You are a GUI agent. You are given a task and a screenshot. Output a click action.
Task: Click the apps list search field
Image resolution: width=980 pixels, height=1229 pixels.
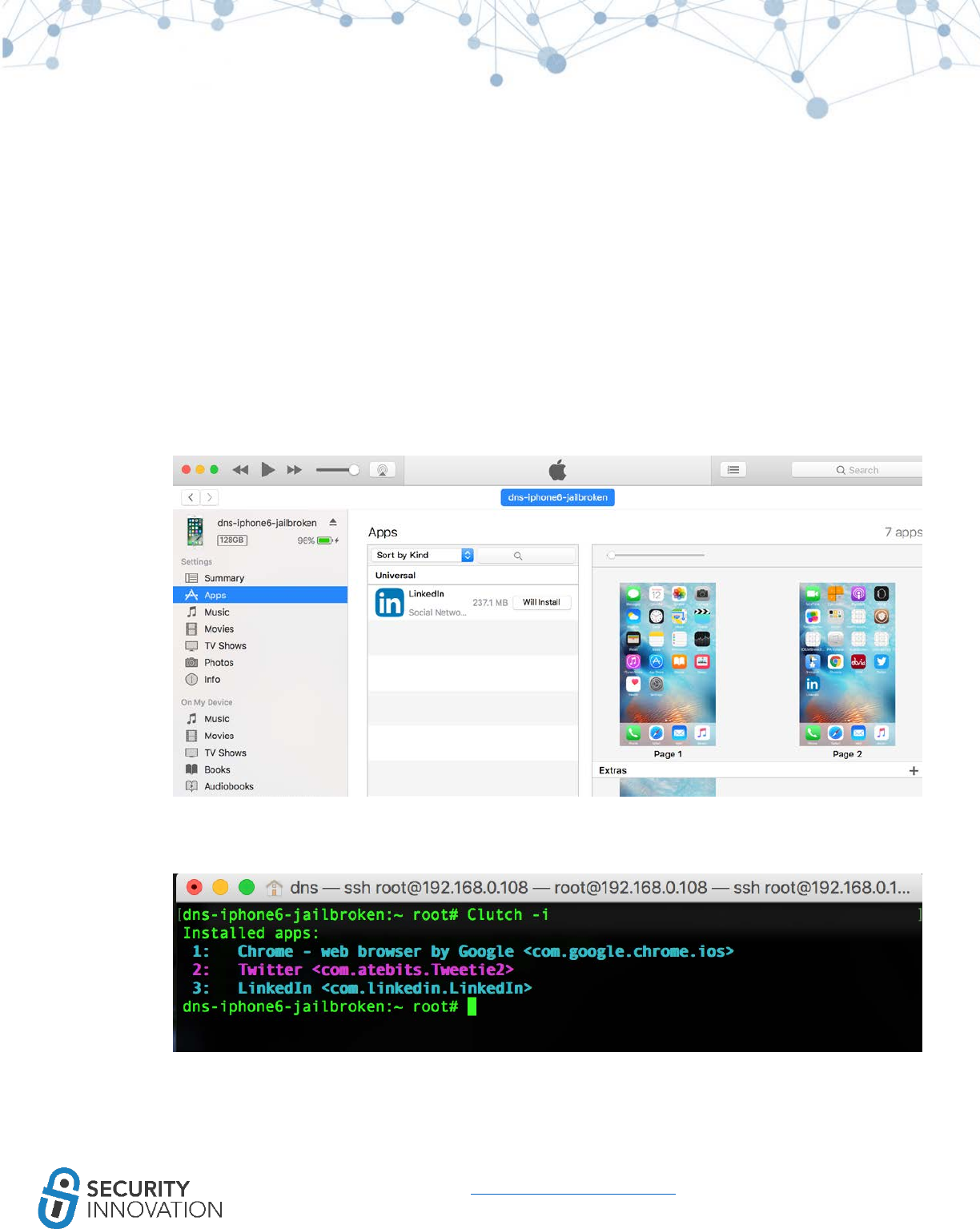click(x=526, y=555)
